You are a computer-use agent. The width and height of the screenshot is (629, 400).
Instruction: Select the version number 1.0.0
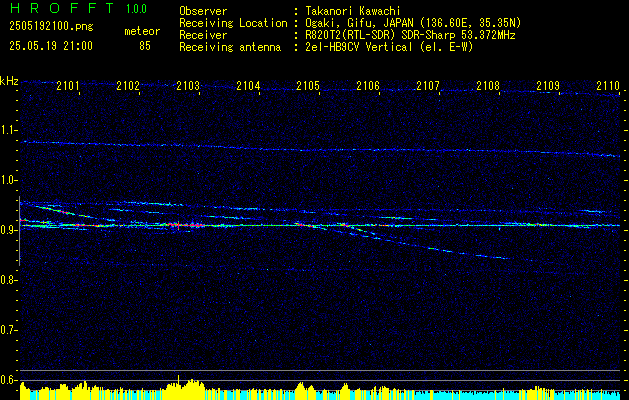click(x=136, y=8)
